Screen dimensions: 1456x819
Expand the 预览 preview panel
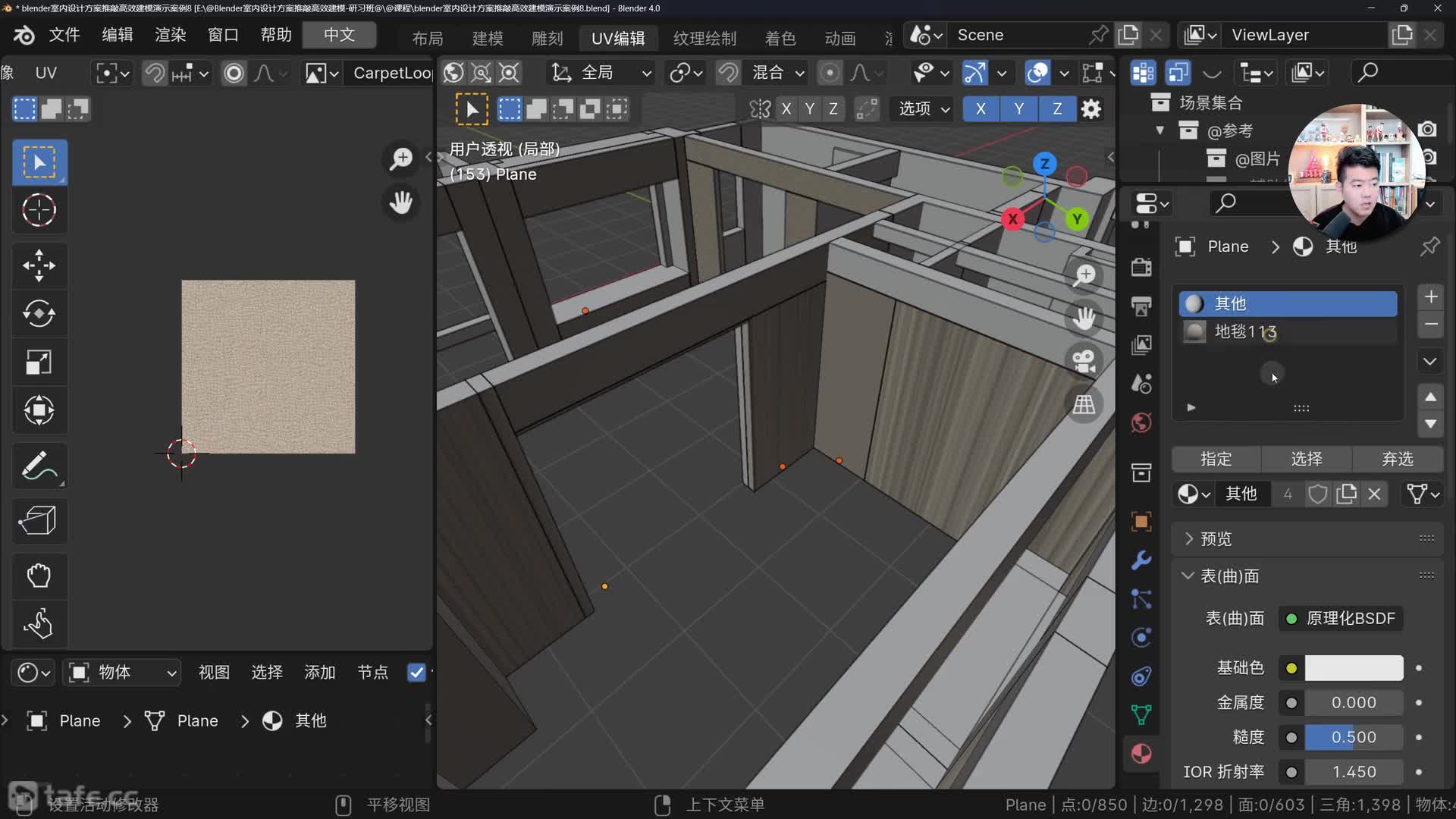click(x=1216, y=538)
